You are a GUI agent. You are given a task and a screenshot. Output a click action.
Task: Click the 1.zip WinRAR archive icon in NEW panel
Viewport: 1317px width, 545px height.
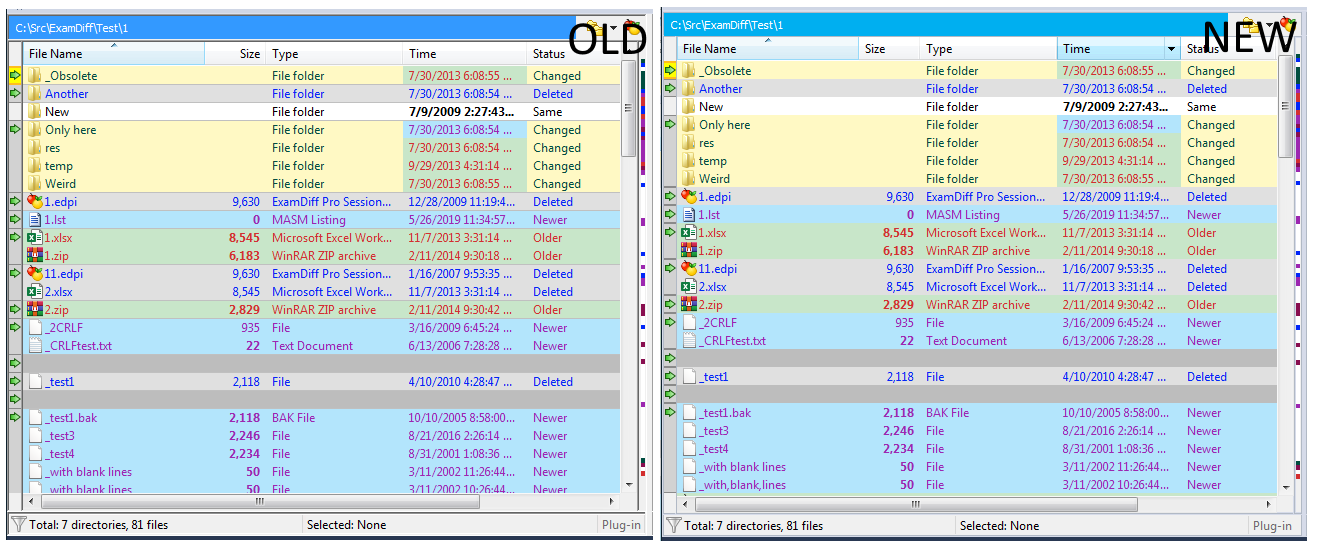click(689, 251)
